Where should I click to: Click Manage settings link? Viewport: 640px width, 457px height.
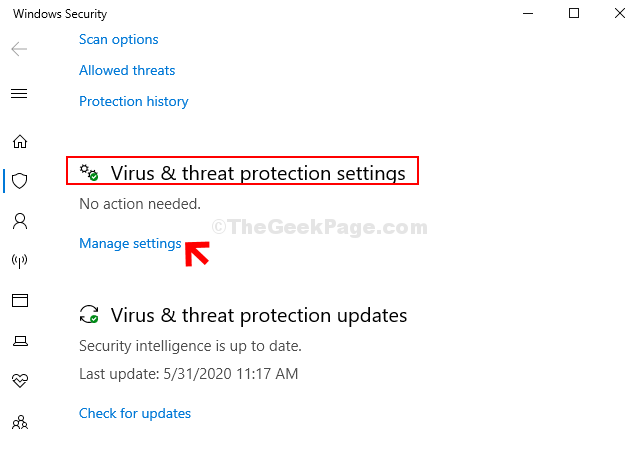[130, 243]
